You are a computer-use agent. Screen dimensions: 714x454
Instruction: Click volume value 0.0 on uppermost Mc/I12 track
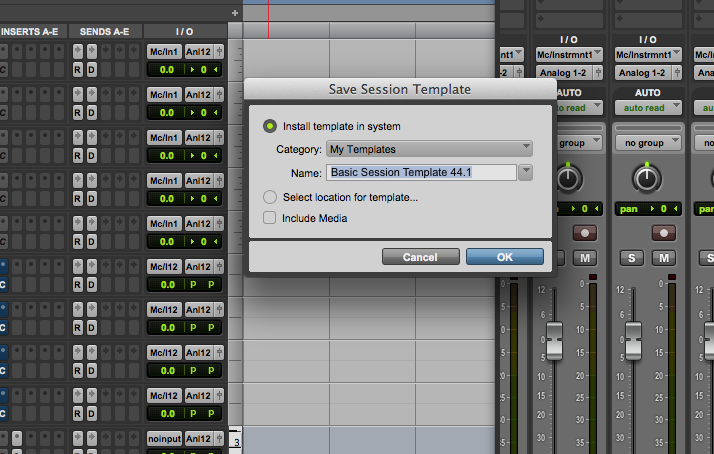pyautogui.click(x=167, y=285)
